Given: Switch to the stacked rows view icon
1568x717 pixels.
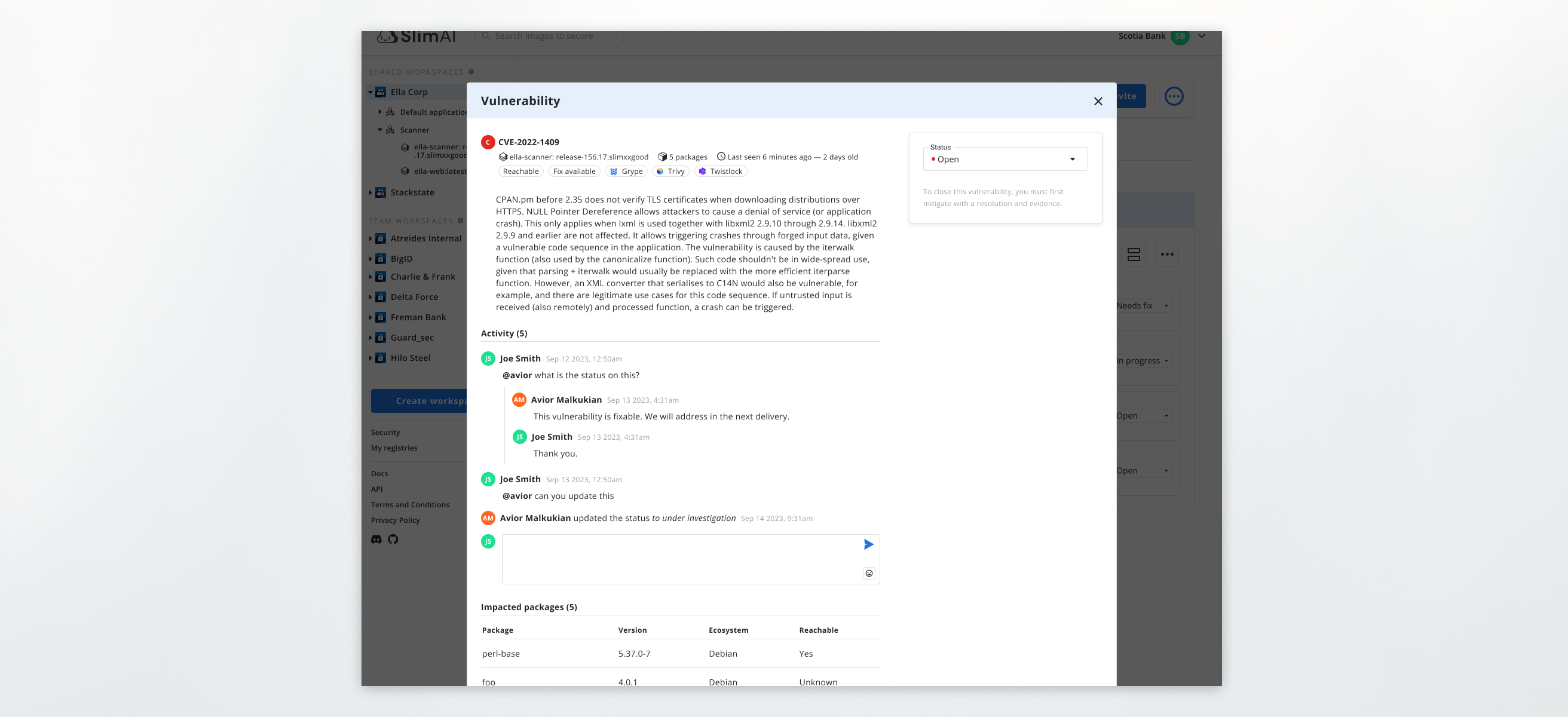Looking at the screenshot, I should (1133, 255).
